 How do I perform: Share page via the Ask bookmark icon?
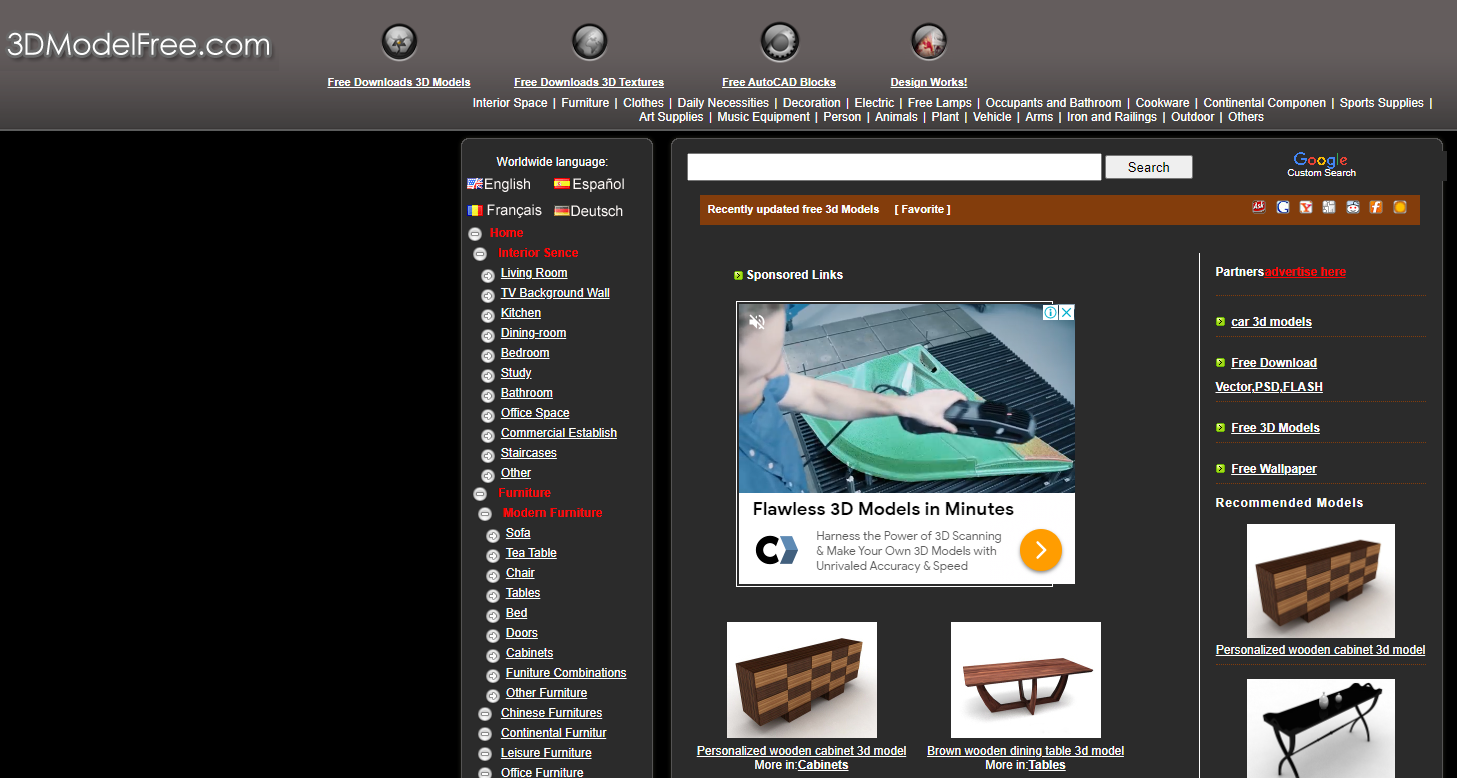[1259, 207]
